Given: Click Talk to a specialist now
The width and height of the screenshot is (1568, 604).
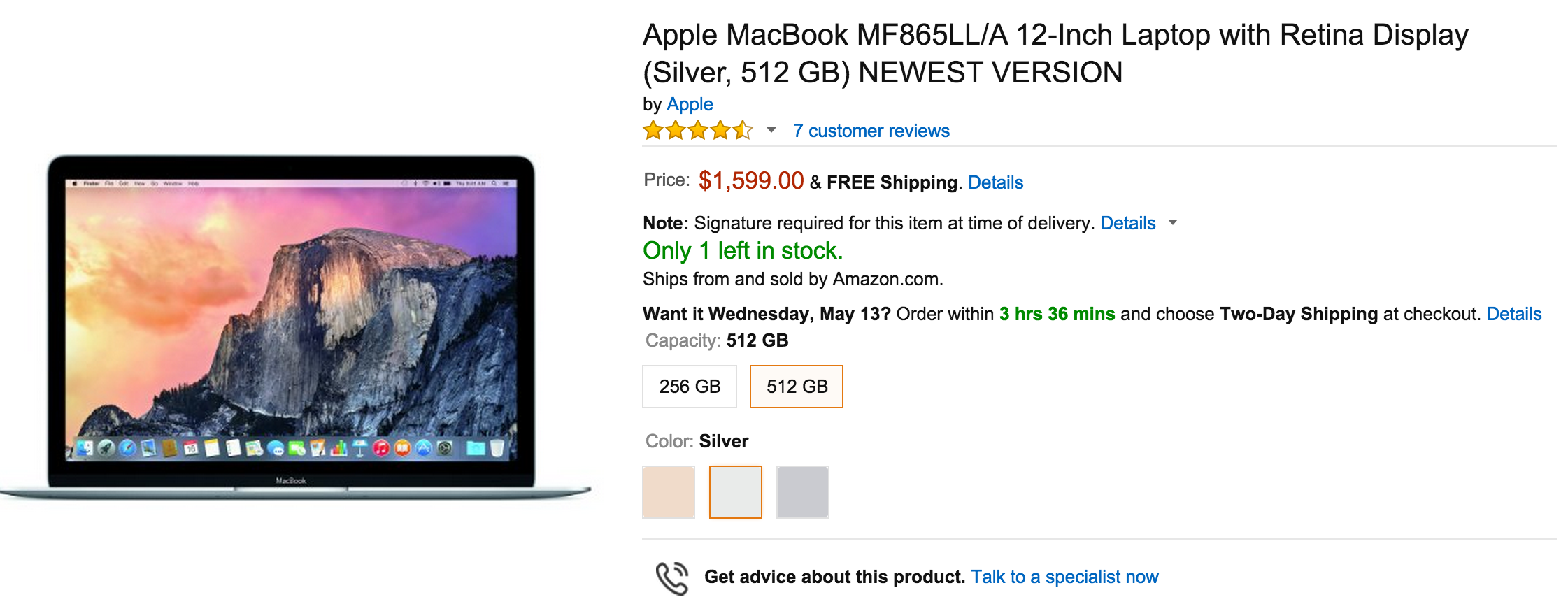Looking at the screenshot, I should (x=1064, y=577).
